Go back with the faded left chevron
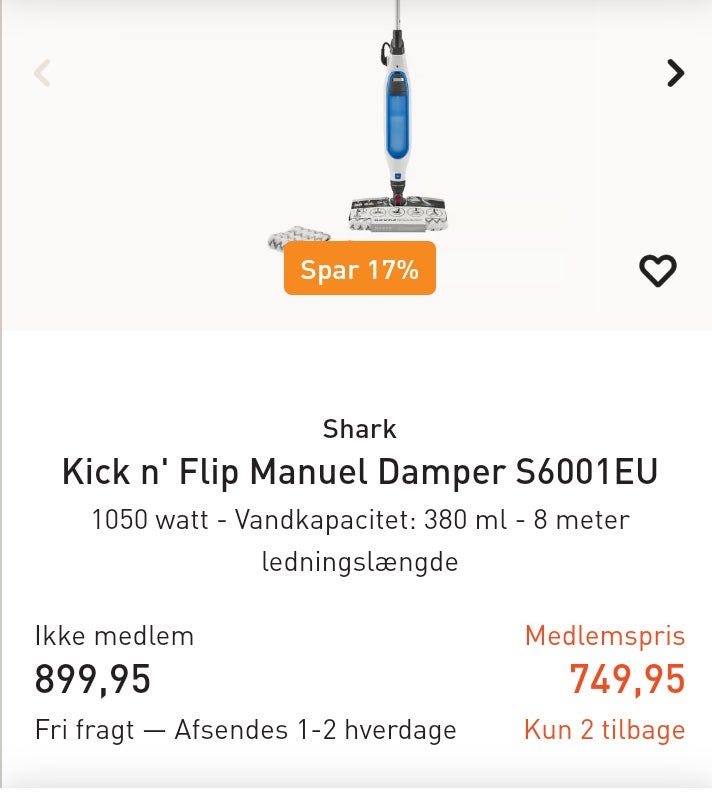Viewport: 712px width, 802px height. click(x=42, y=73)
